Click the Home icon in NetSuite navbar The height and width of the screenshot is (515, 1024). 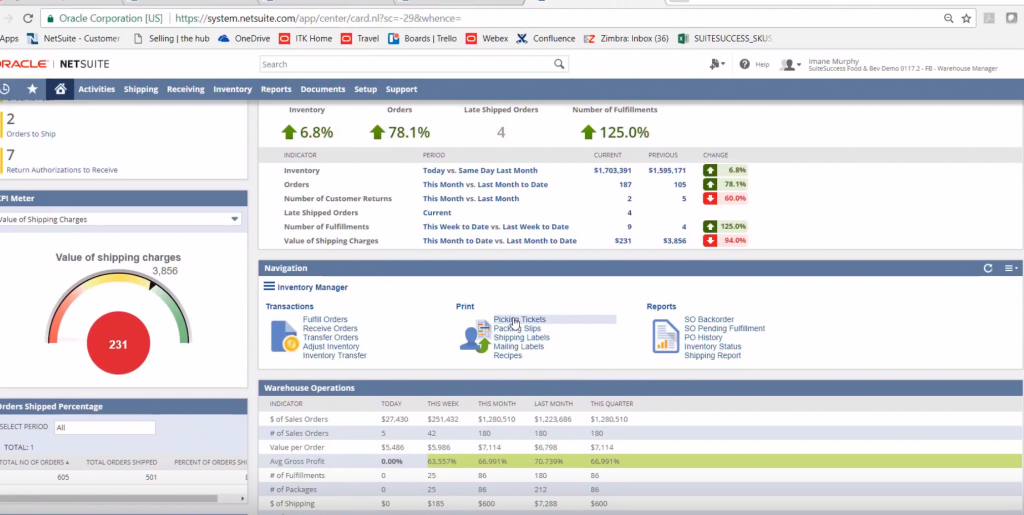point(60,89)
